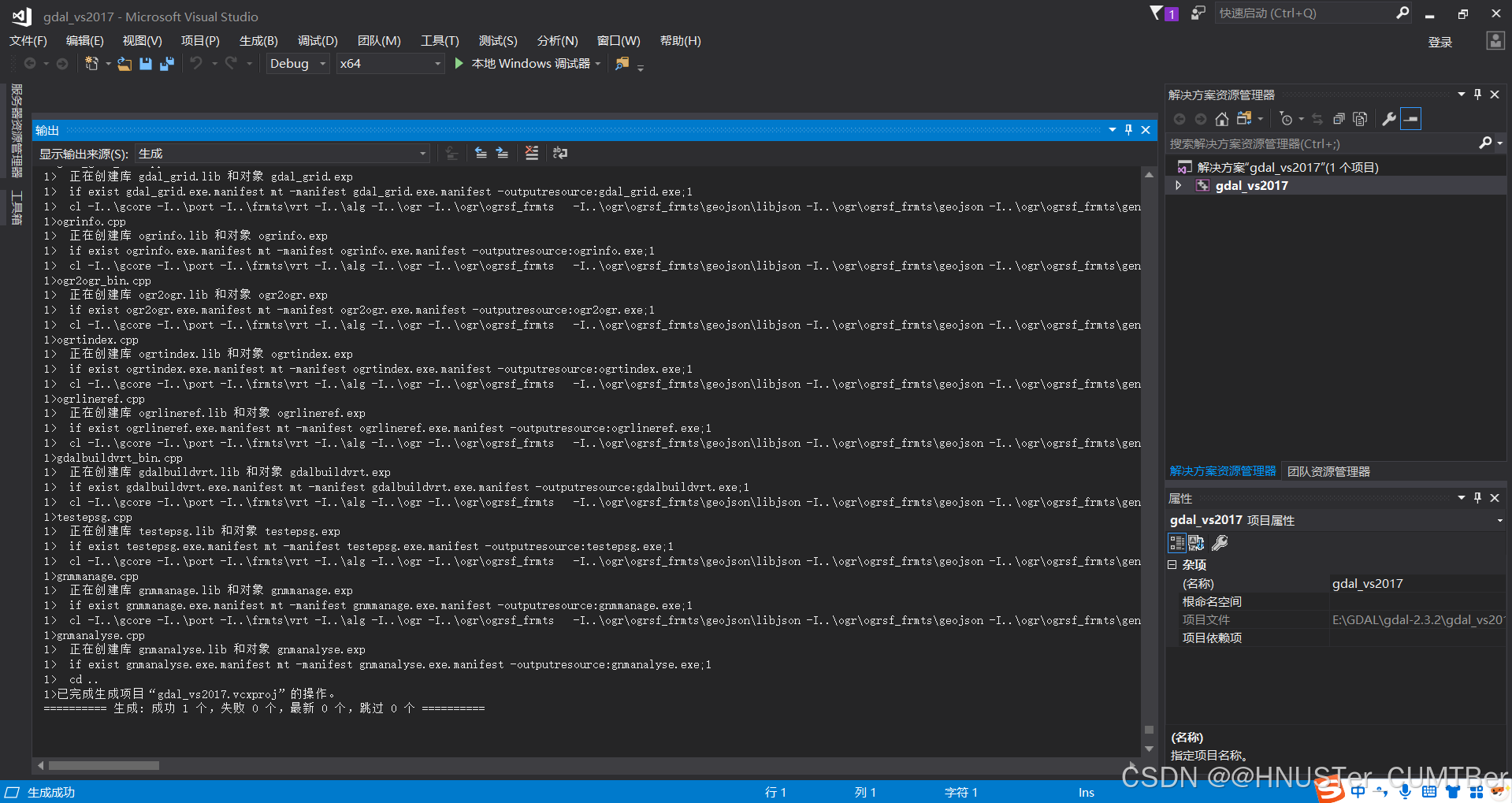Screen dimensions: 1512x803
Task: Click the Quick Launch magnifier icon
Action: (1402, 13)
